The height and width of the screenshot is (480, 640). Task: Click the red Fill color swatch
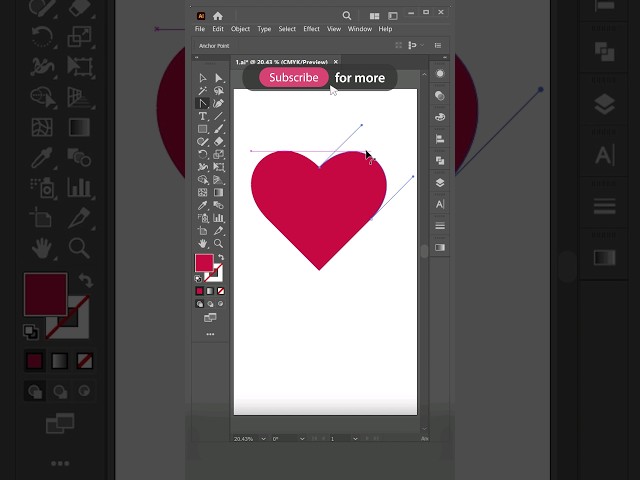point(204,263)
